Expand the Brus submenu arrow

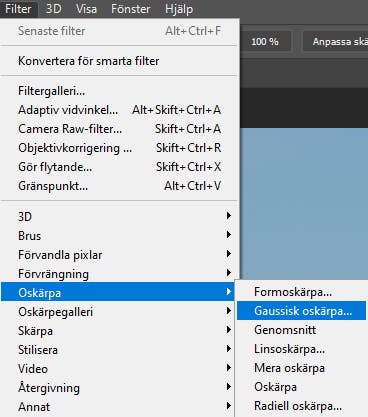[x=229, y=235]
